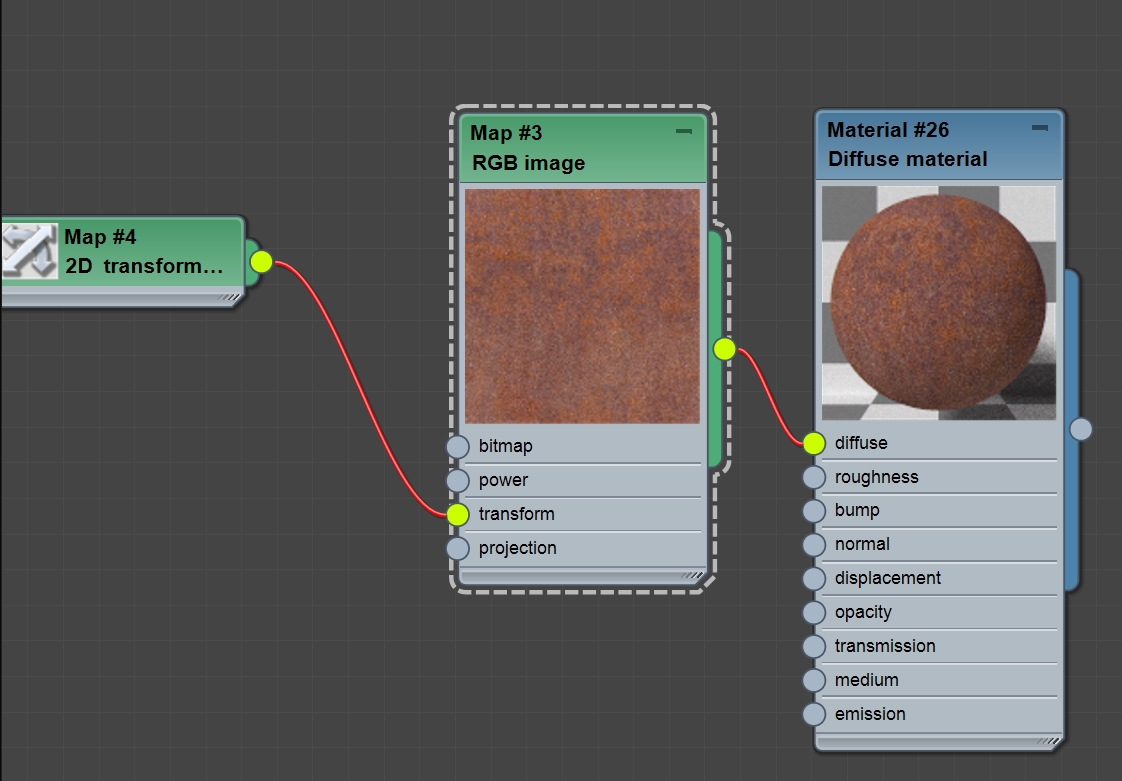The image size is (1122, 781).
Task: Click the 'projection' label on Map #3
Action: click(517, 548)
